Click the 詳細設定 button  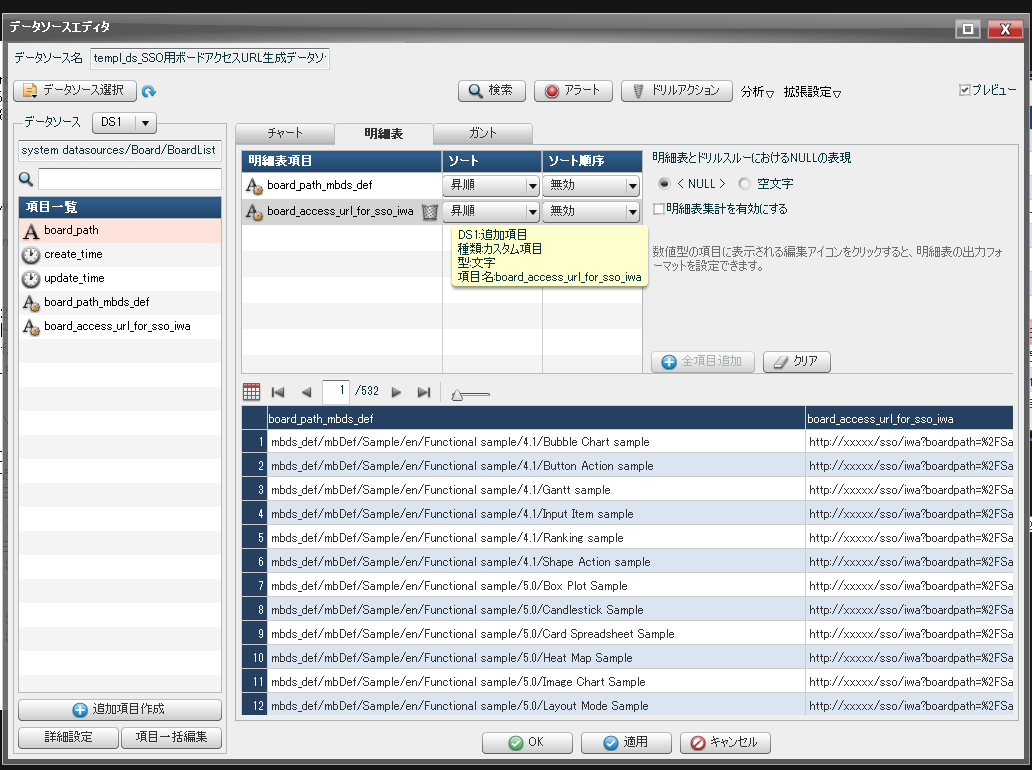click(68, 737)
